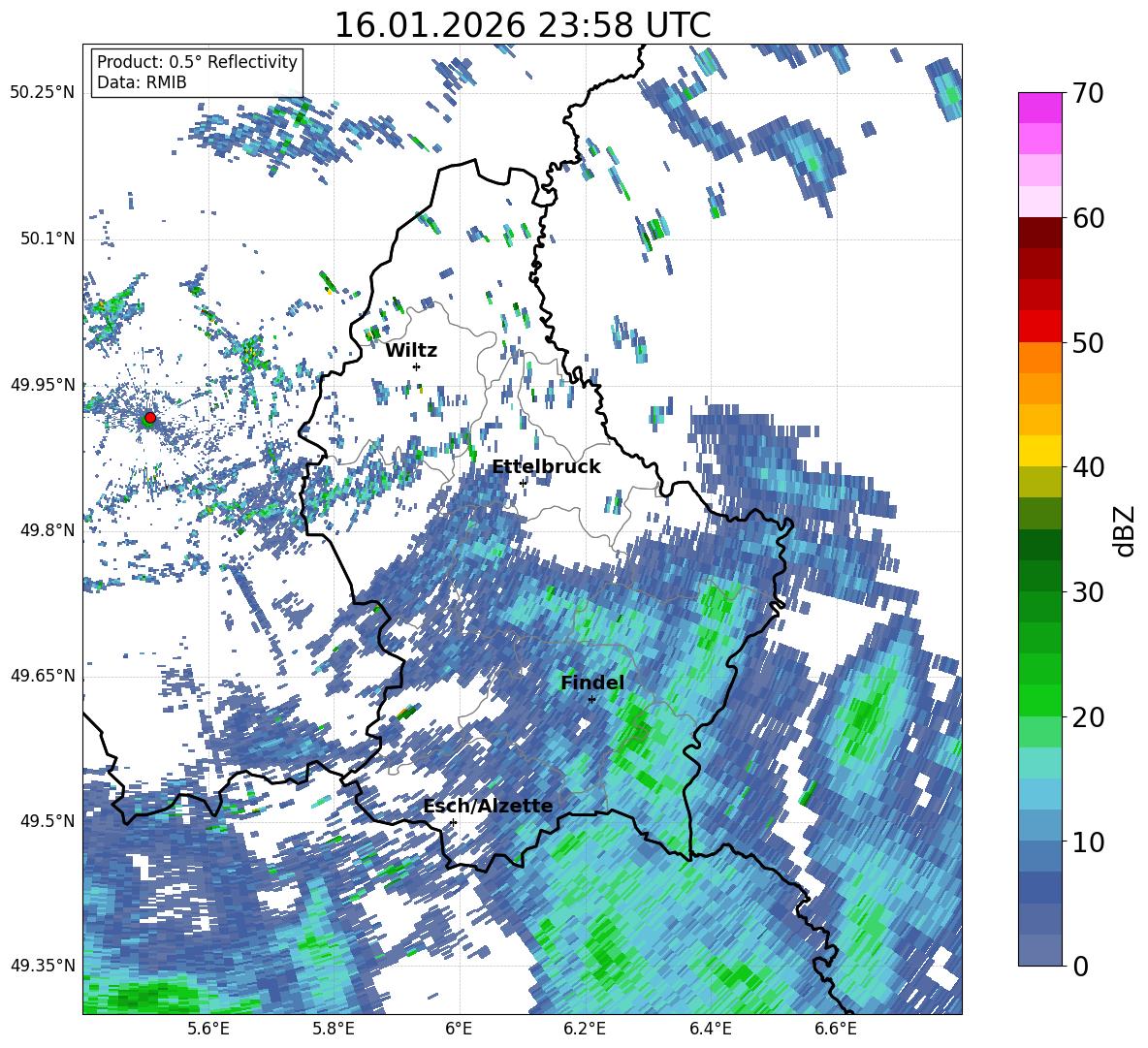Viewport: 1148px width, 1048px height.
Task: Click the orange colorbar swatch below 50
Action: (1039, 358)
